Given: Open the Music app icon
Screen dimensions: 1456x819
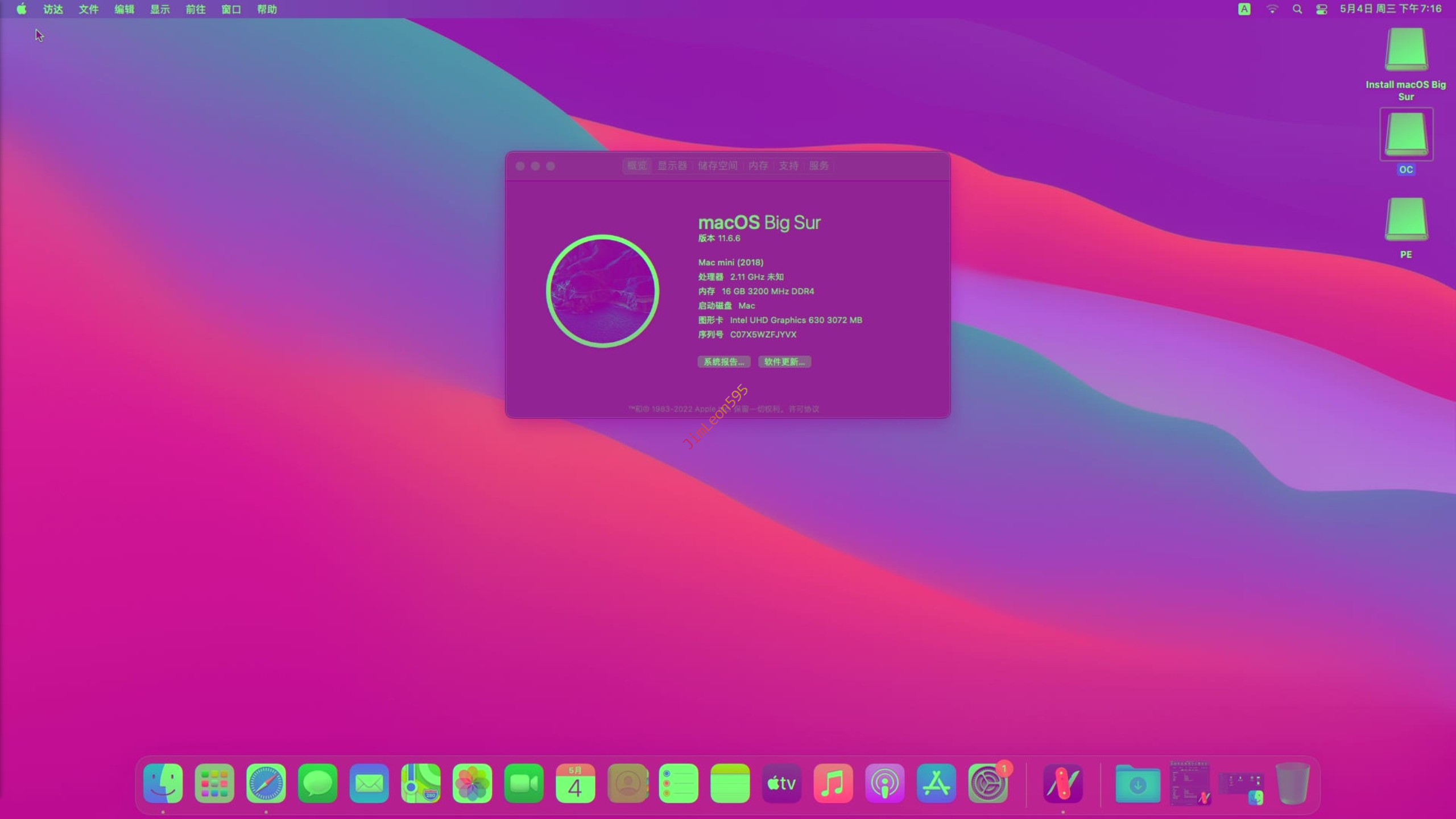Looking at the screenshot, I should click(833, 784).
